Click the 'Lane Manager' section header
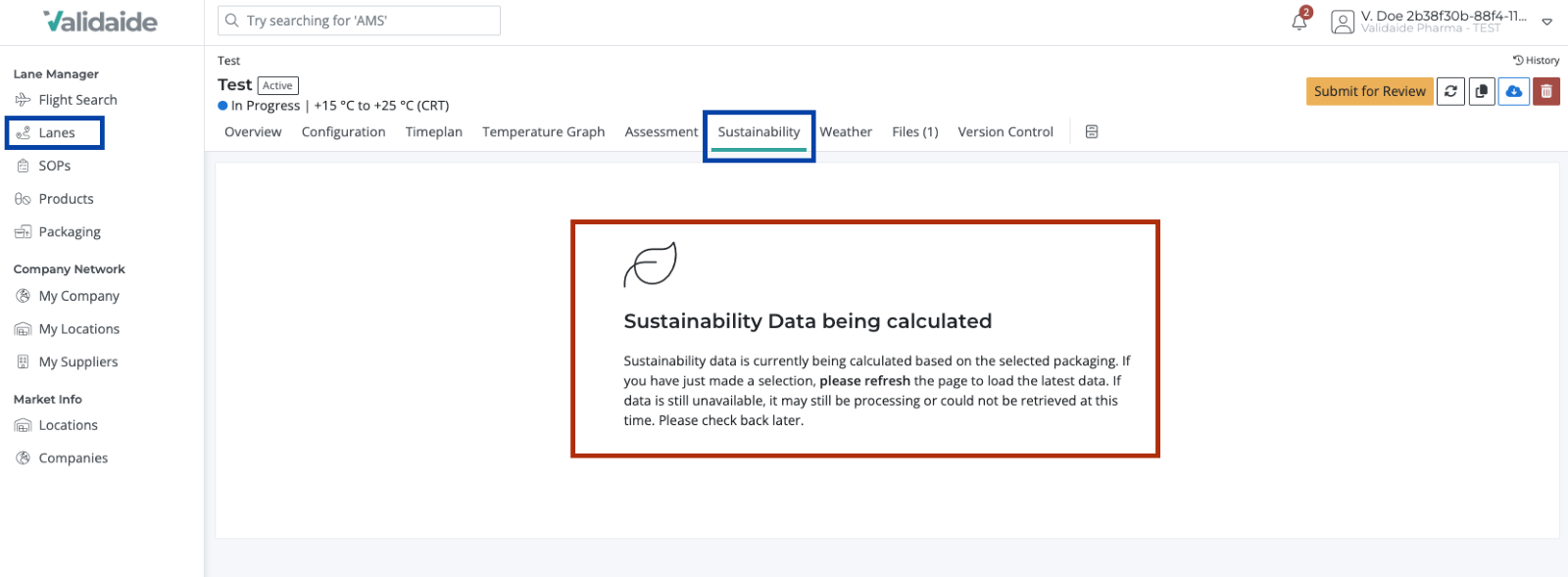 (56, 74)
